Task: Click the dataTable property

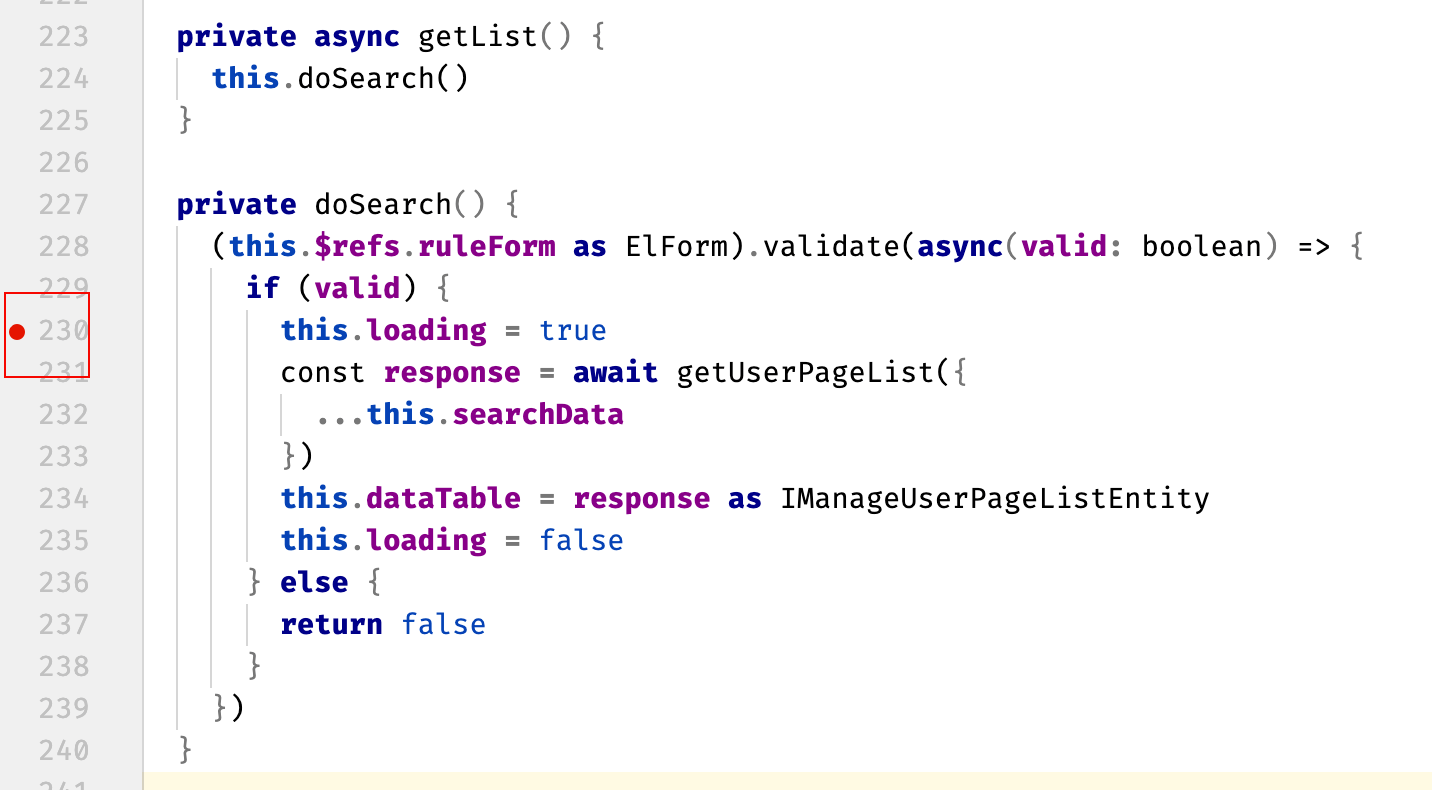Action: (x=443, y=499)
